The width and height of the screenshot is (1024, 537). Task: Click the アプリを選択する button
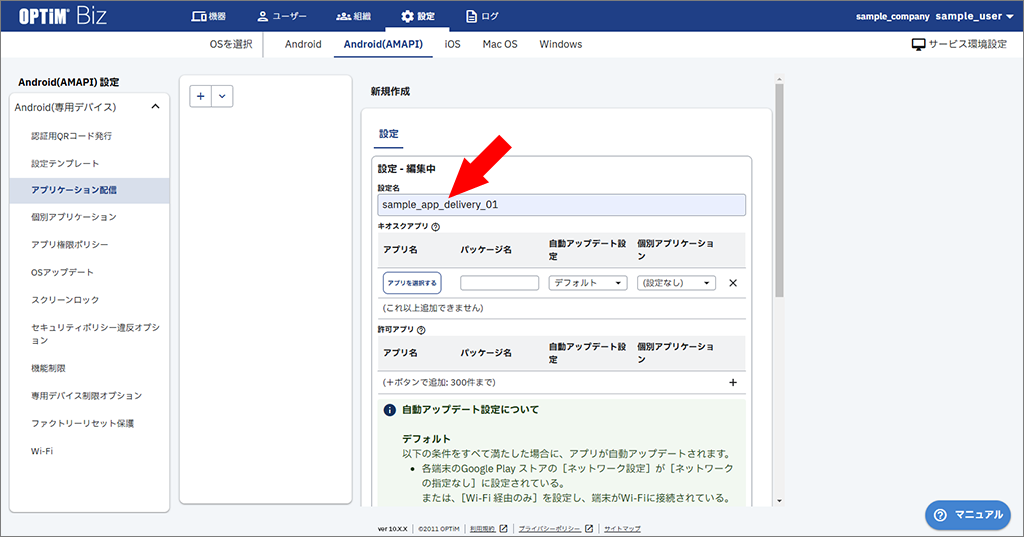(412, 283)
